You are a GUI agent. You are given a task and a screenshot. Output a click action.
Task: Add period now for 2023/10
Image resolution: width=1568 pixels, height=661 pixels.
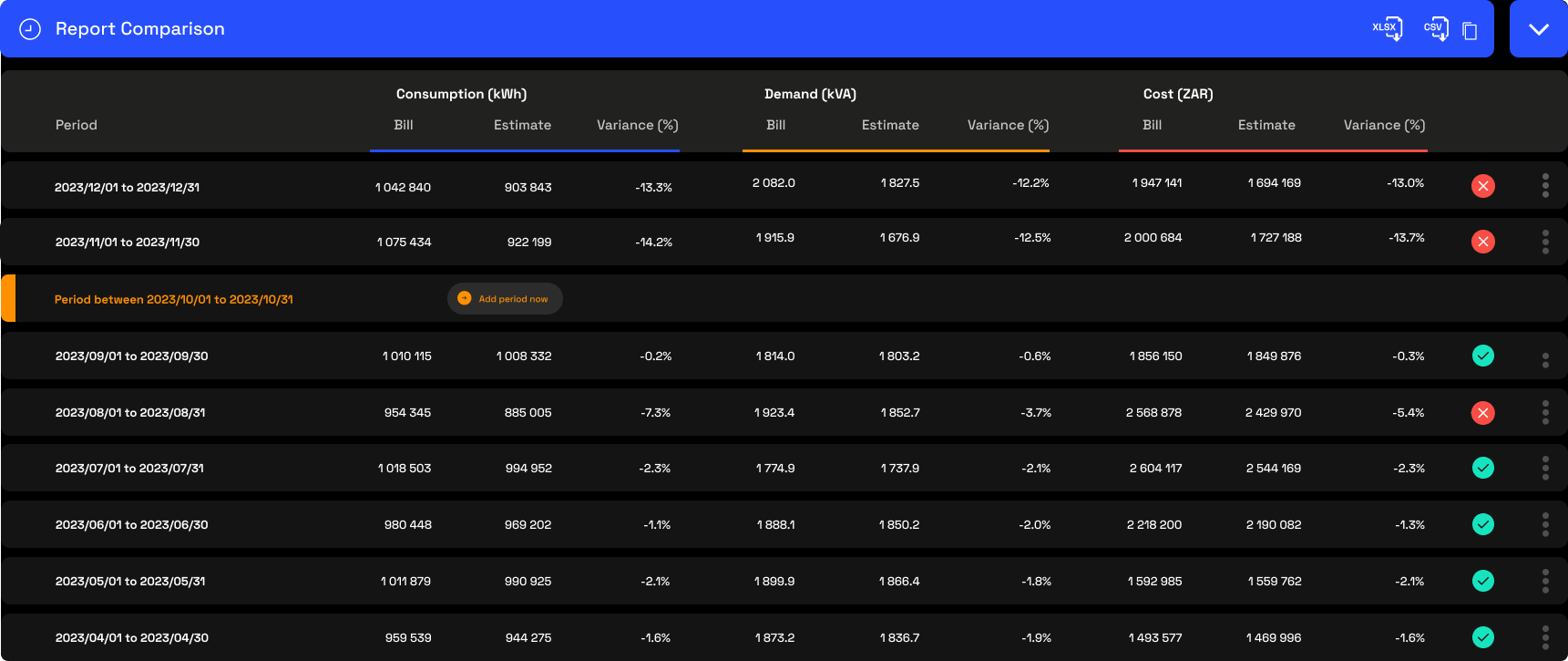coord(505,299)
